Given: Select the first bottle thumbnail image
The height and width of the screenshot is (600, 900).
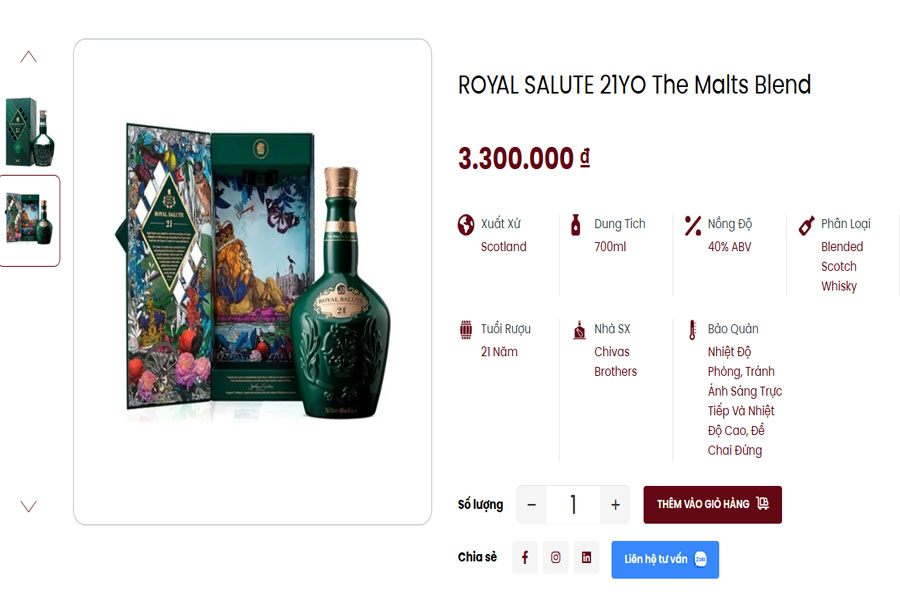Looking at the screenshot, I should (x=29, y=132).
